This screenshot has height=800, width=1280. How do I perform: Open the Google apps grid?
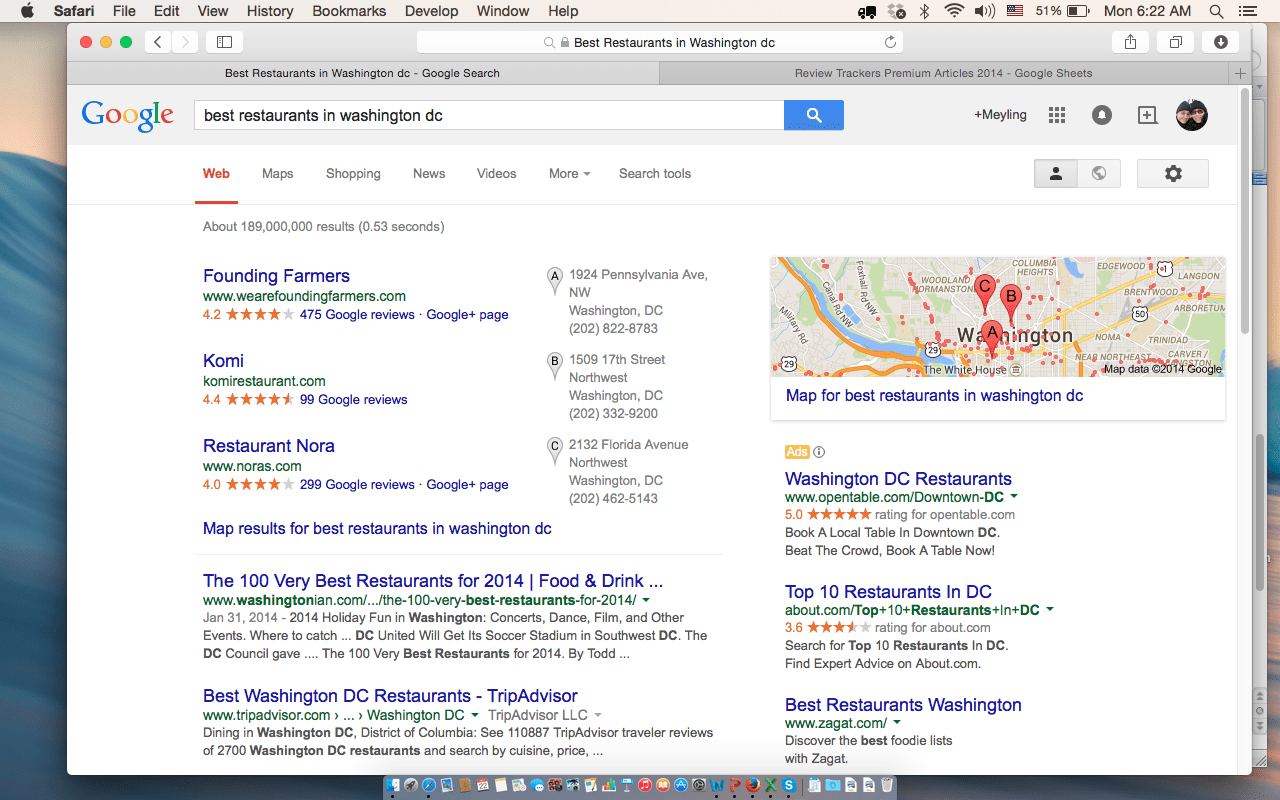coord(1057,115)
